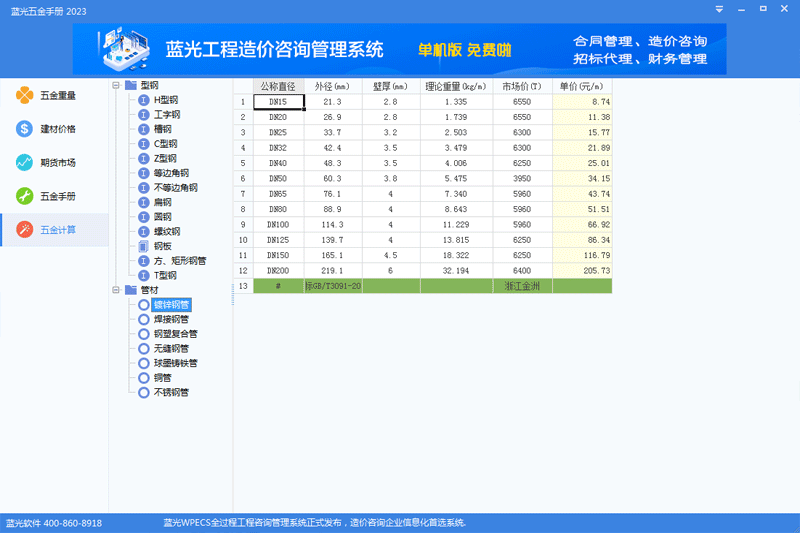Click the 钢板 sheet icon
The image size is (800, 533).
click(144, 246)
